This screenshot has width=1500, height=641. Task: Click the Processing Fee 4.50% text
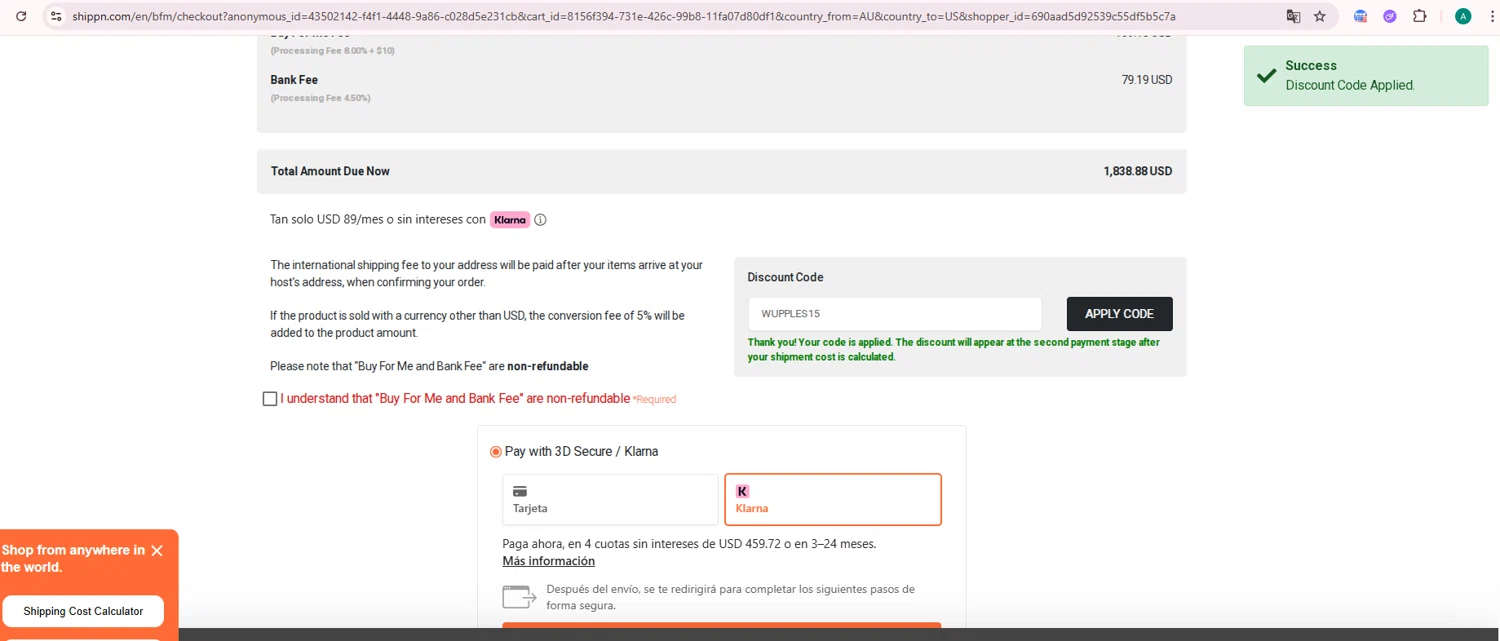tap(320, 98)
